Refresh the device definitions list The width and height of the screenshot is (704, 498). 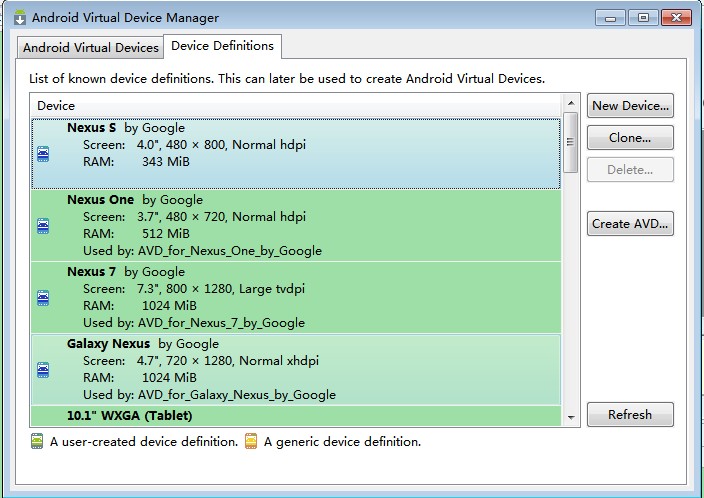pyautogui.click(x=630, y=414)
